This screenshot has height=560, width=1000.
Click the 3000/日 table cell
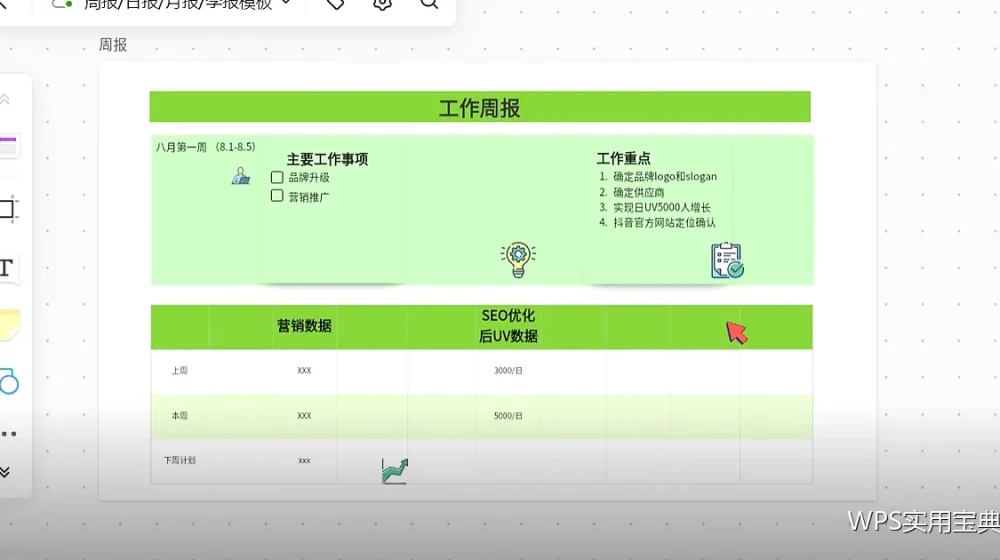point(508,371)
